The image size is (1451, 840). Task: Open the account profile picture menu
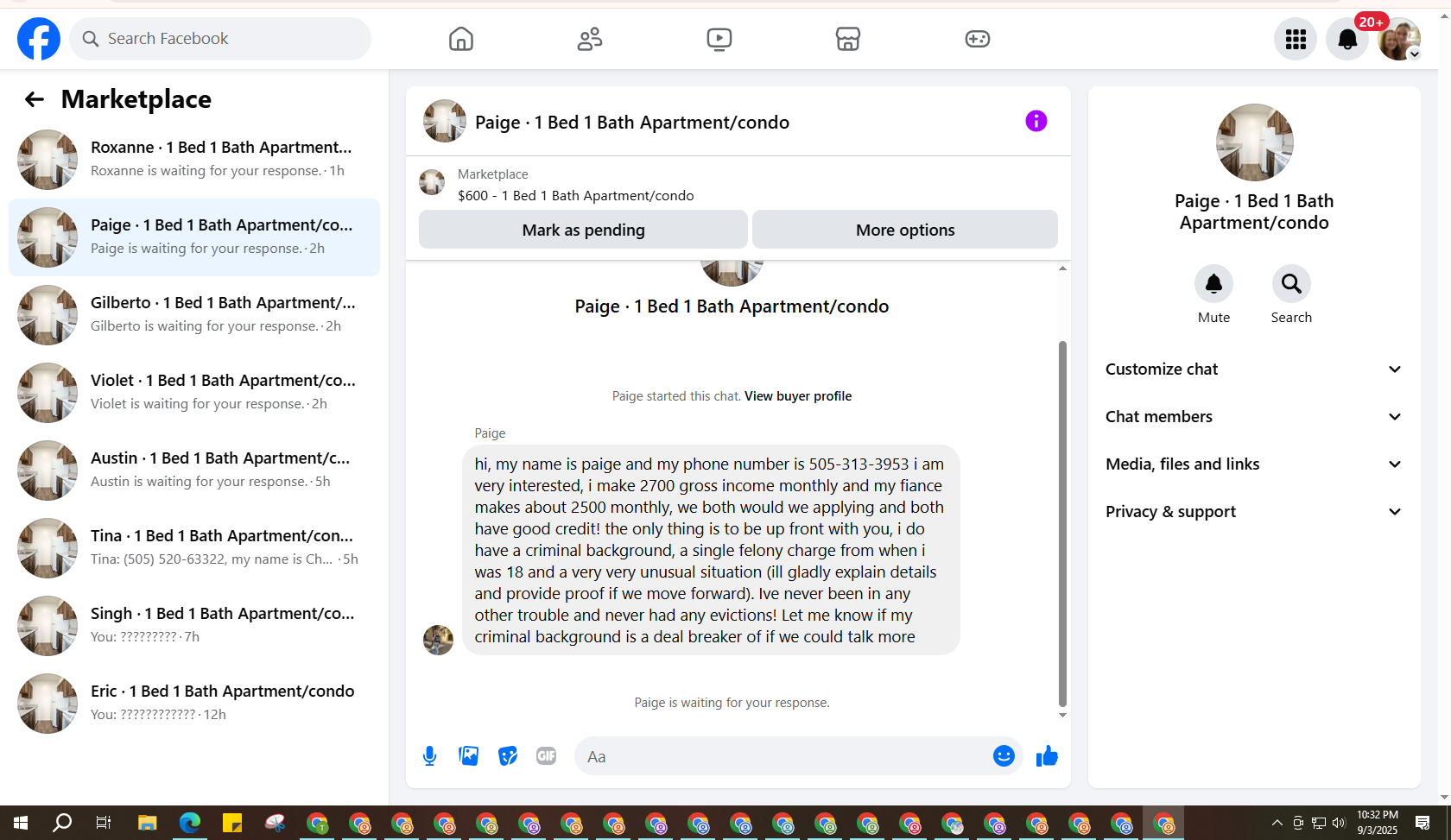point(1399,39)
